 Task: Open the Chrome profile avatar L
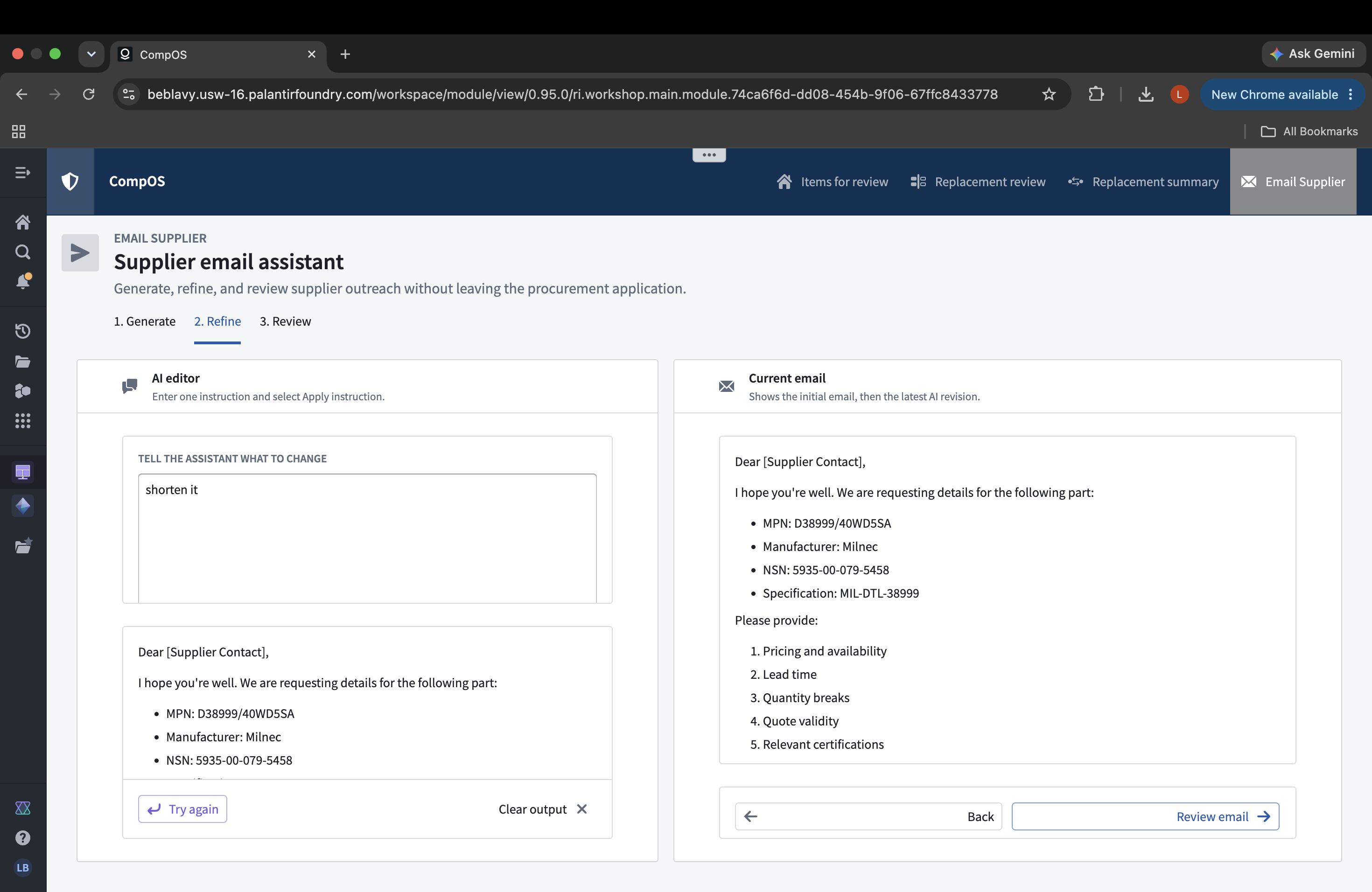[1179, 94]
